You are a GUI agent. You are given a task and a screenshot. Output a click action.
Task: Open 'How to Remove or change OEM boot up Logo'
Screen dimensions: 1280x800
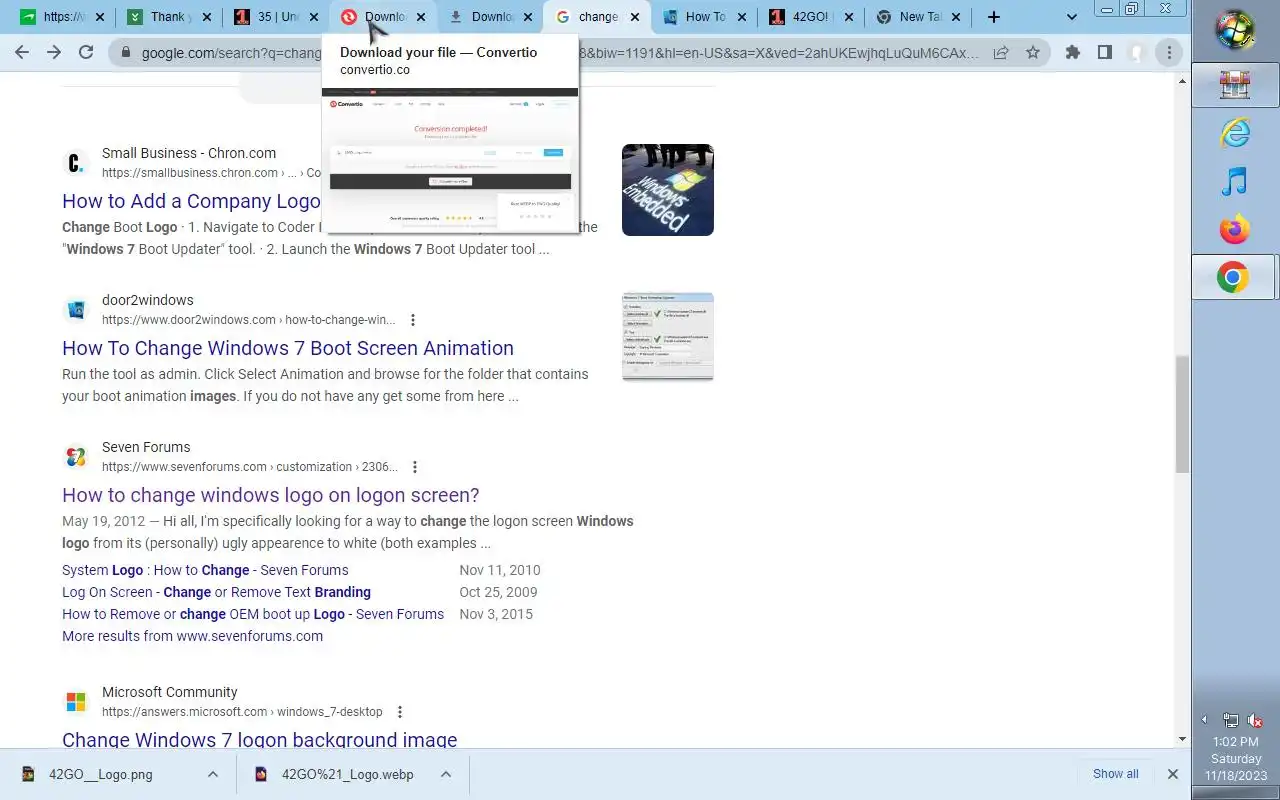(x=253, y=614)
